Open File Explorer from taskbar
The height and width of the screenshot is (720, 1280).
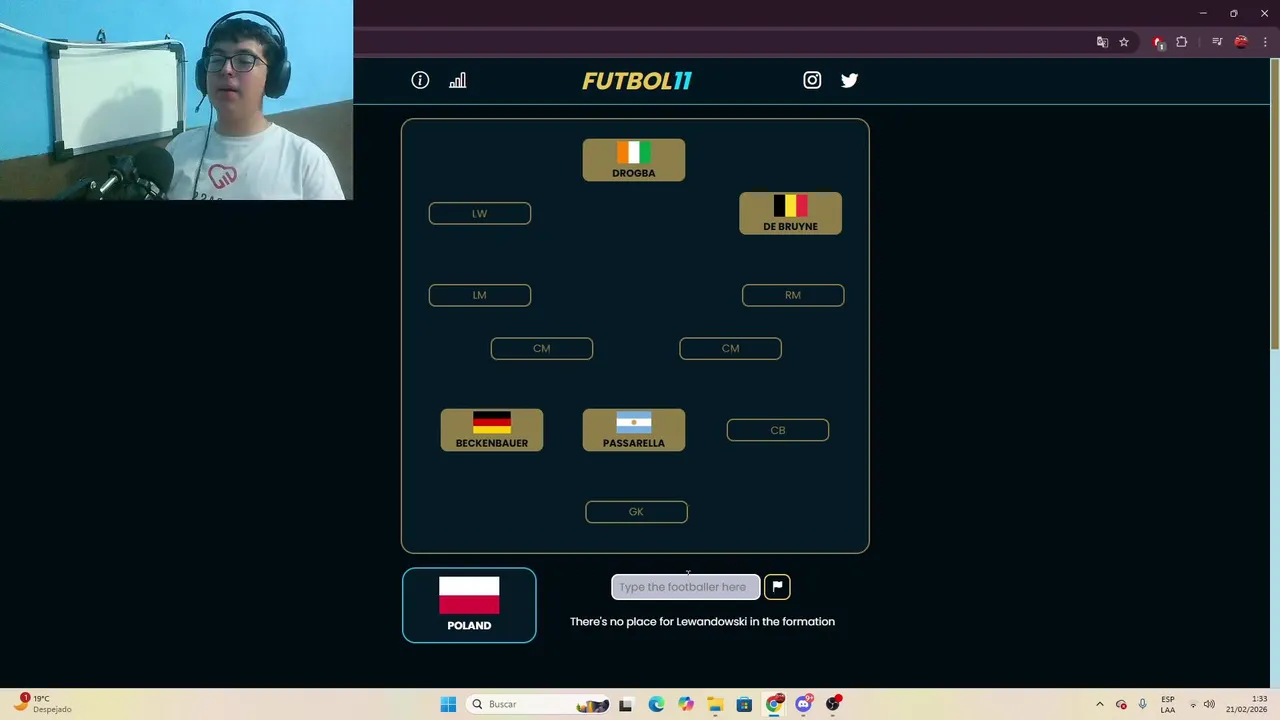coord(715,704)
